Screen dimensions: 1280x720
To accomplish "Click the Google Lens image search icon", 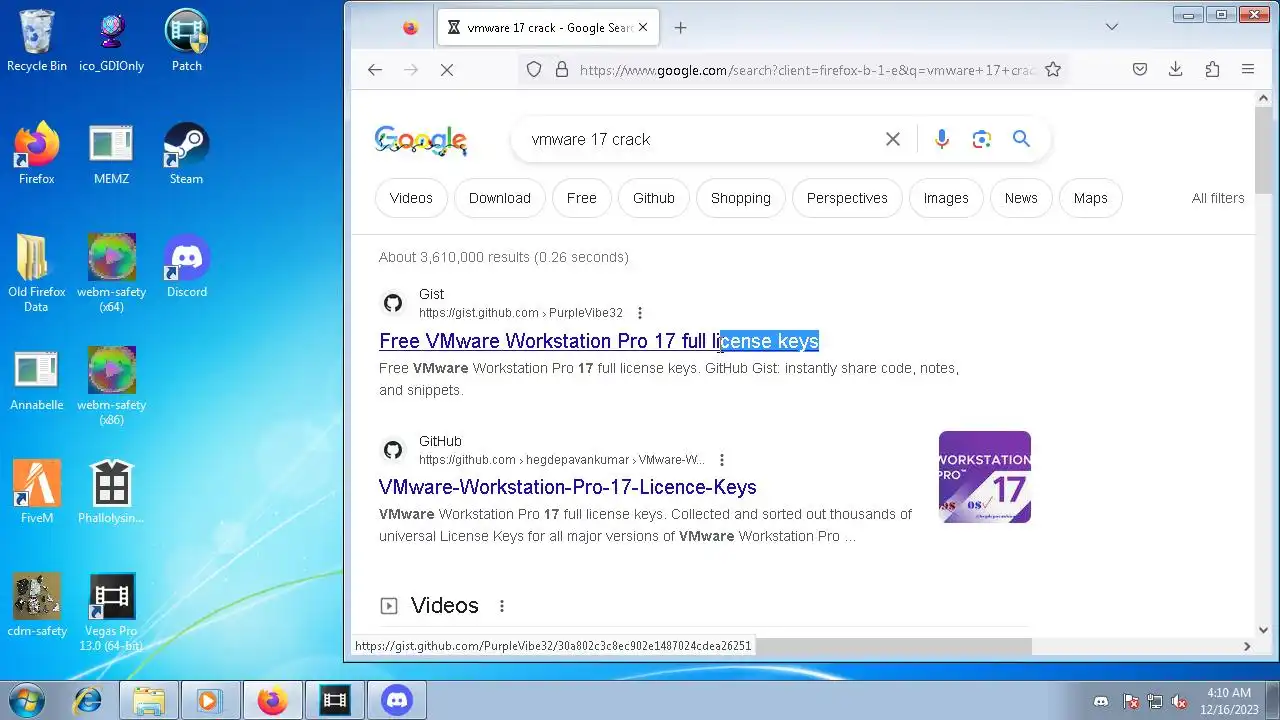I will [x=981, y=139].
